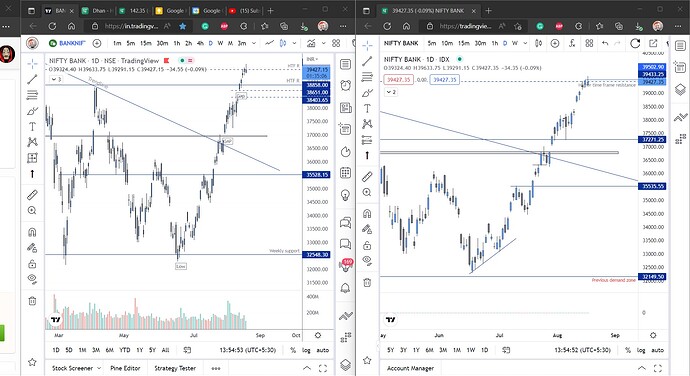The image size is (690, 376).
Task: Toggle auto scale on right chart
Action: [657, 350]
